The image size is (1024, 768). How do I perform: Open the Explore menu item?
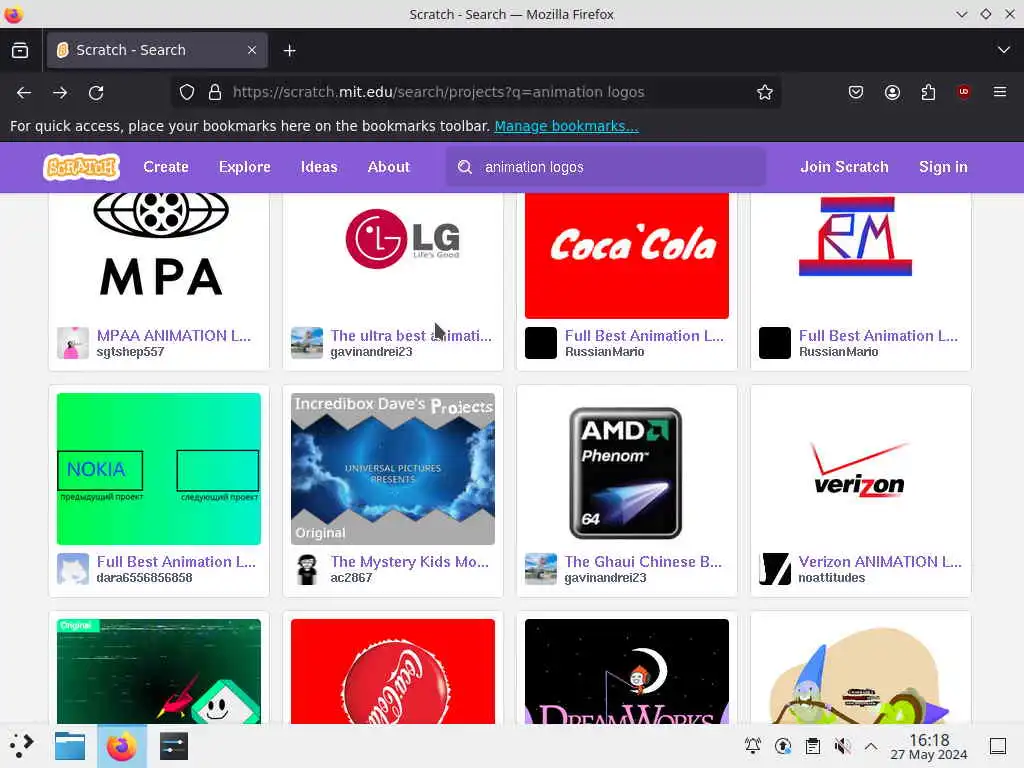244,167
